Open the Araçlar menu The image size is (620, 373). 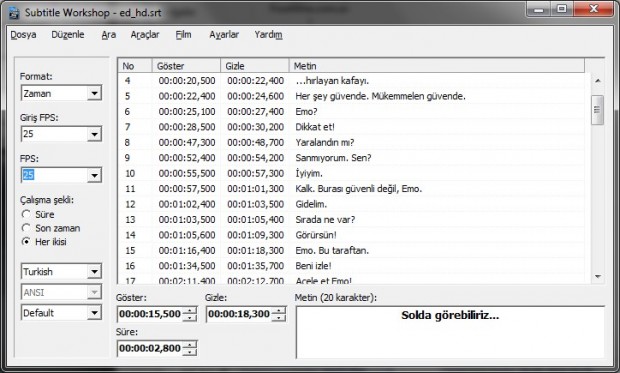click(145, 35)
